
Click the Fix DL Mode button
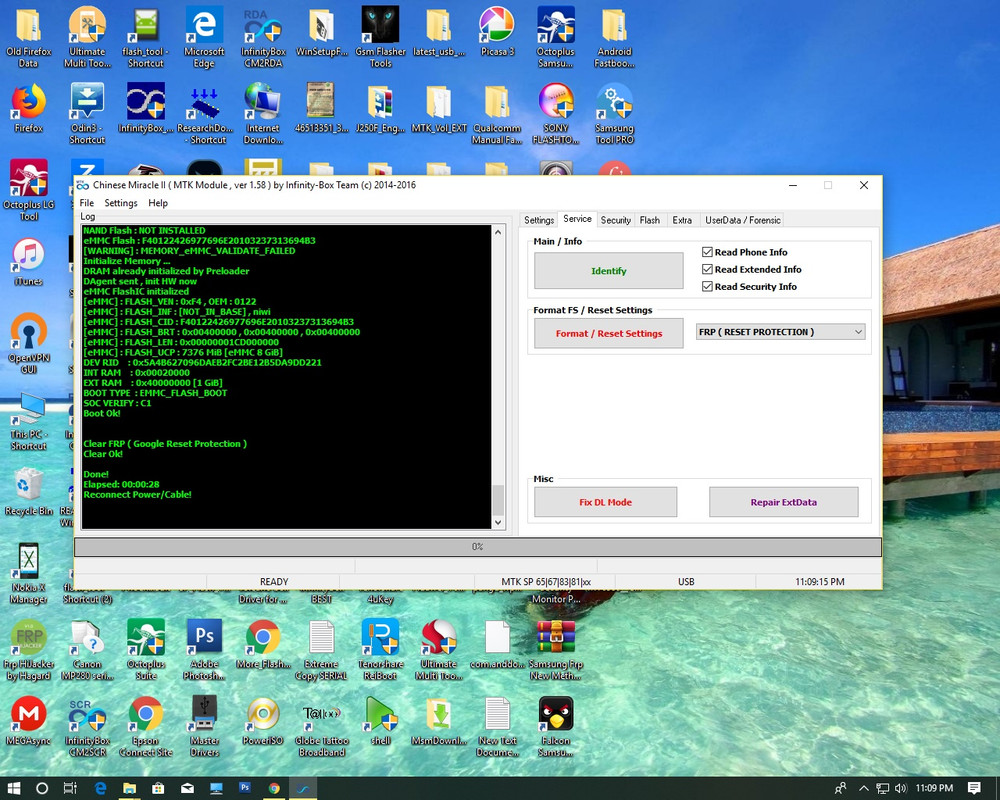(605, 502)
